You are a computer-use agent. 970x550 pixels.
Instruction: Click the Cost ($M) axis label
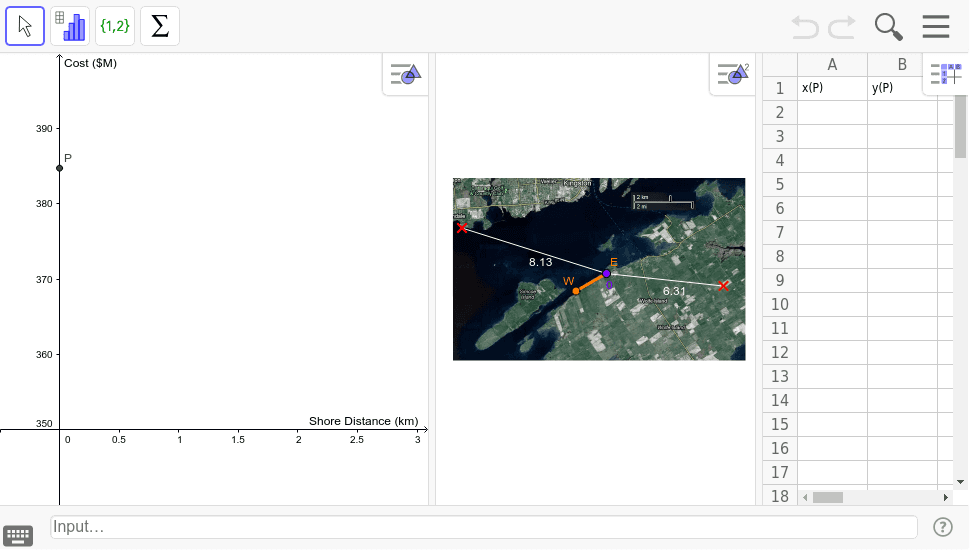click(x=90, y=63)
